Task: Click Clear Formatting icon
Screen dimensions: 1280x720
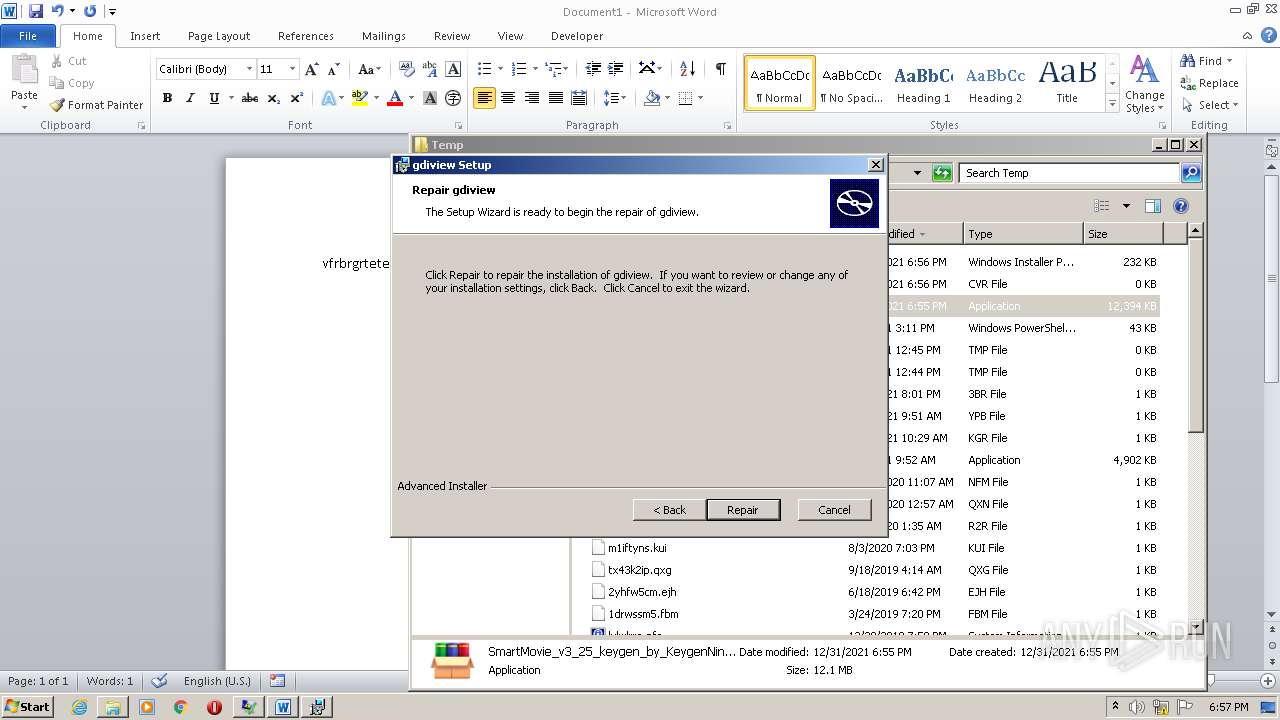Action: [406, 69]
